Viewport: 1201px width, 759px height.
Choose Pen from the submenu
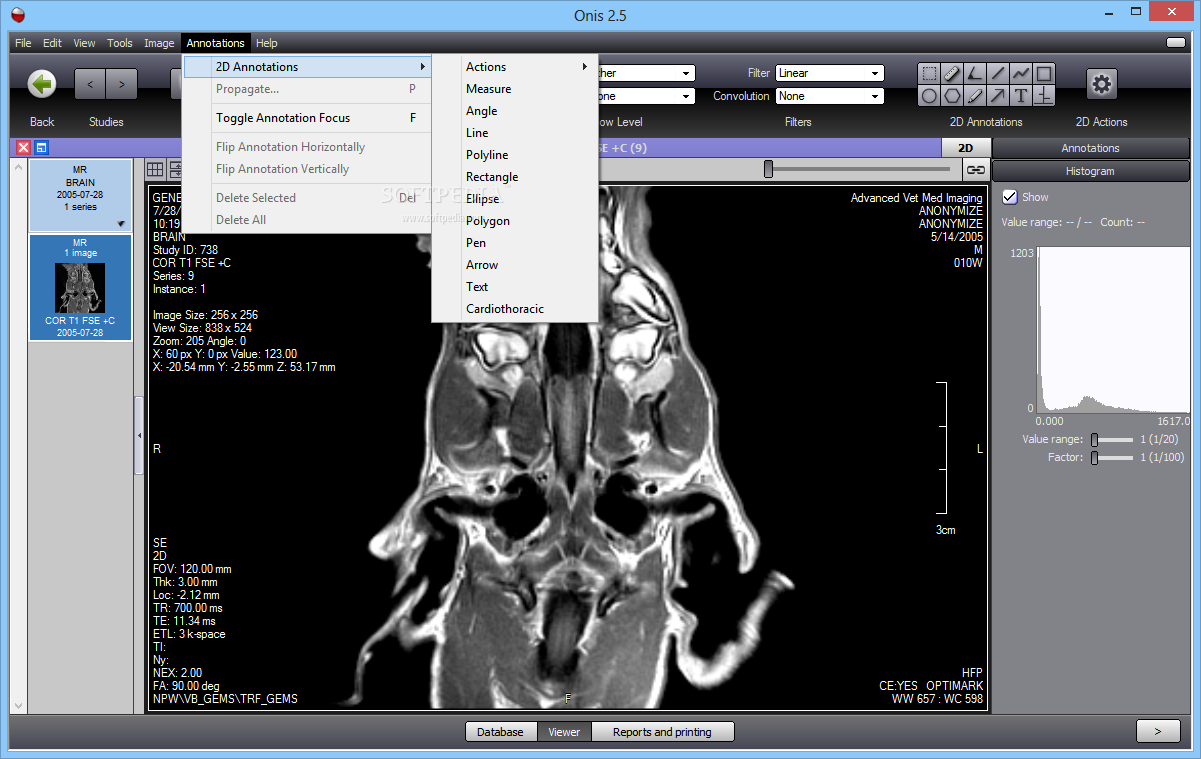pyautogui.click(x=515, y=243)
